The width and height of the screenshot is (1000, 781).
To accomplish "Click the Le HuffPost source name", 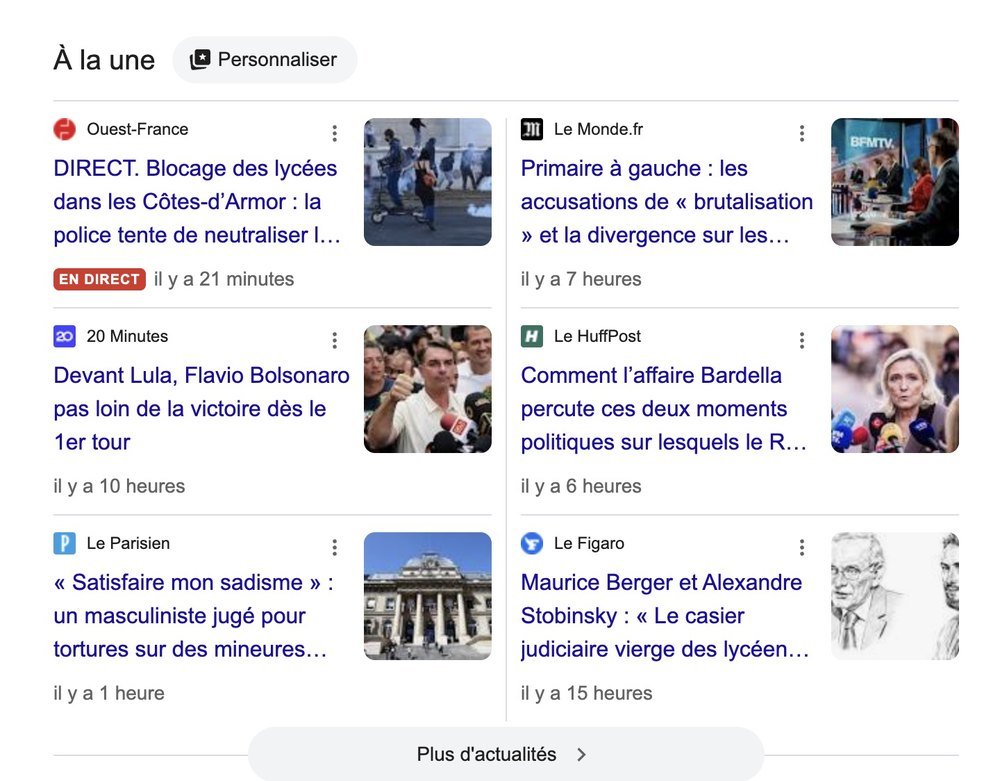I will point(597,336).
